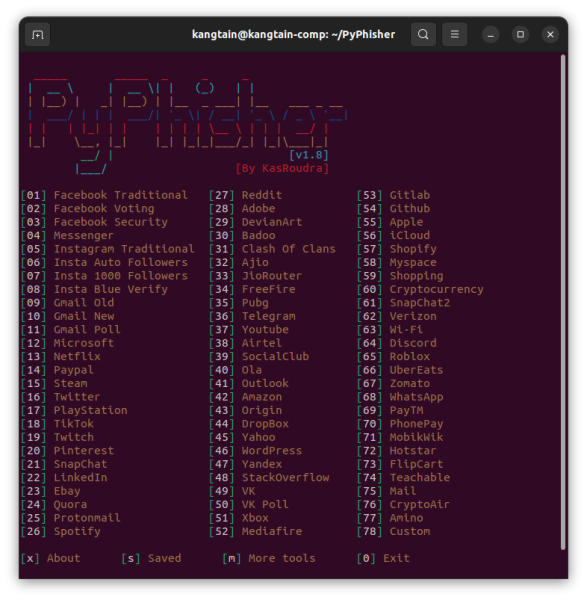This screenshot has height=600, width=587.
Task: Select the 'iCloud' entry
Action: pyautogui.click(x=410, y=235)
